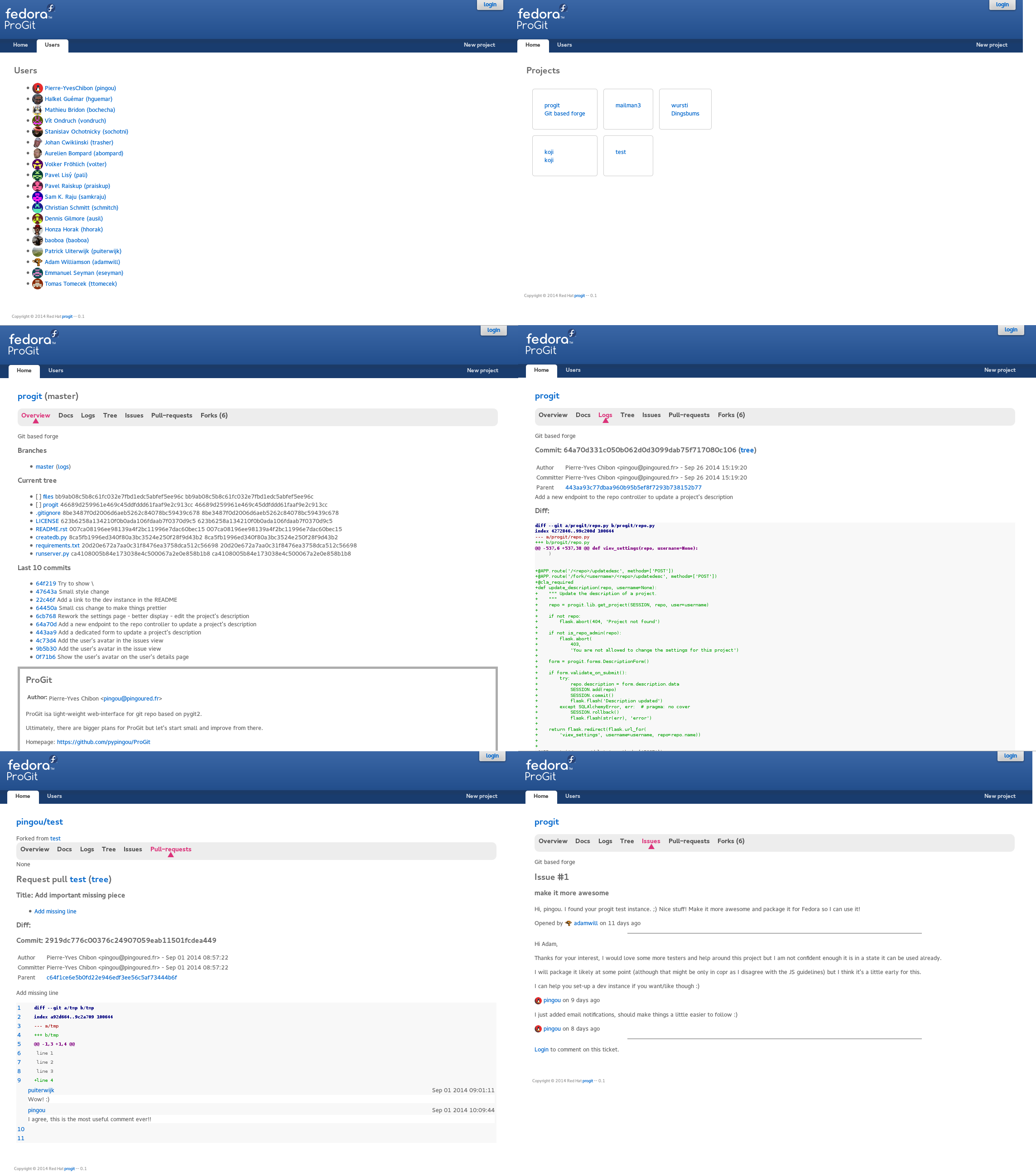Open the github.com/pypingou/ProGit homepage link
1036x1176 pixels.
coord(104,742)
